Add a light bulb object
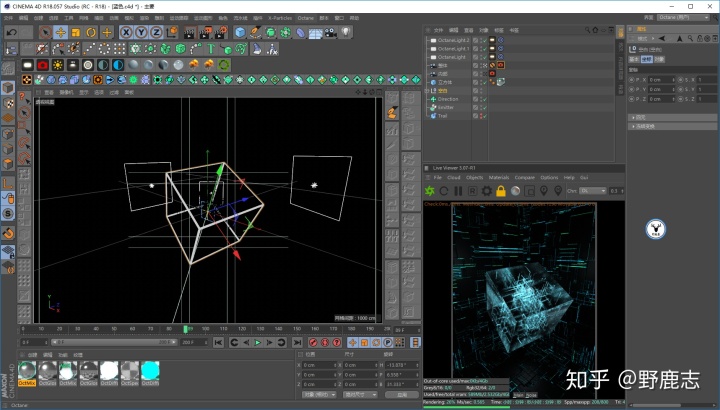Screen dimensions: 720x410 tap(346, 32)
